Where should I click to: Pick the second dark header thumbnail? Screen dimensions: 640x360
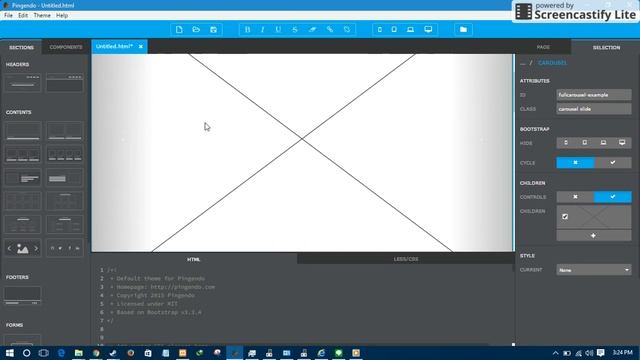64,82
